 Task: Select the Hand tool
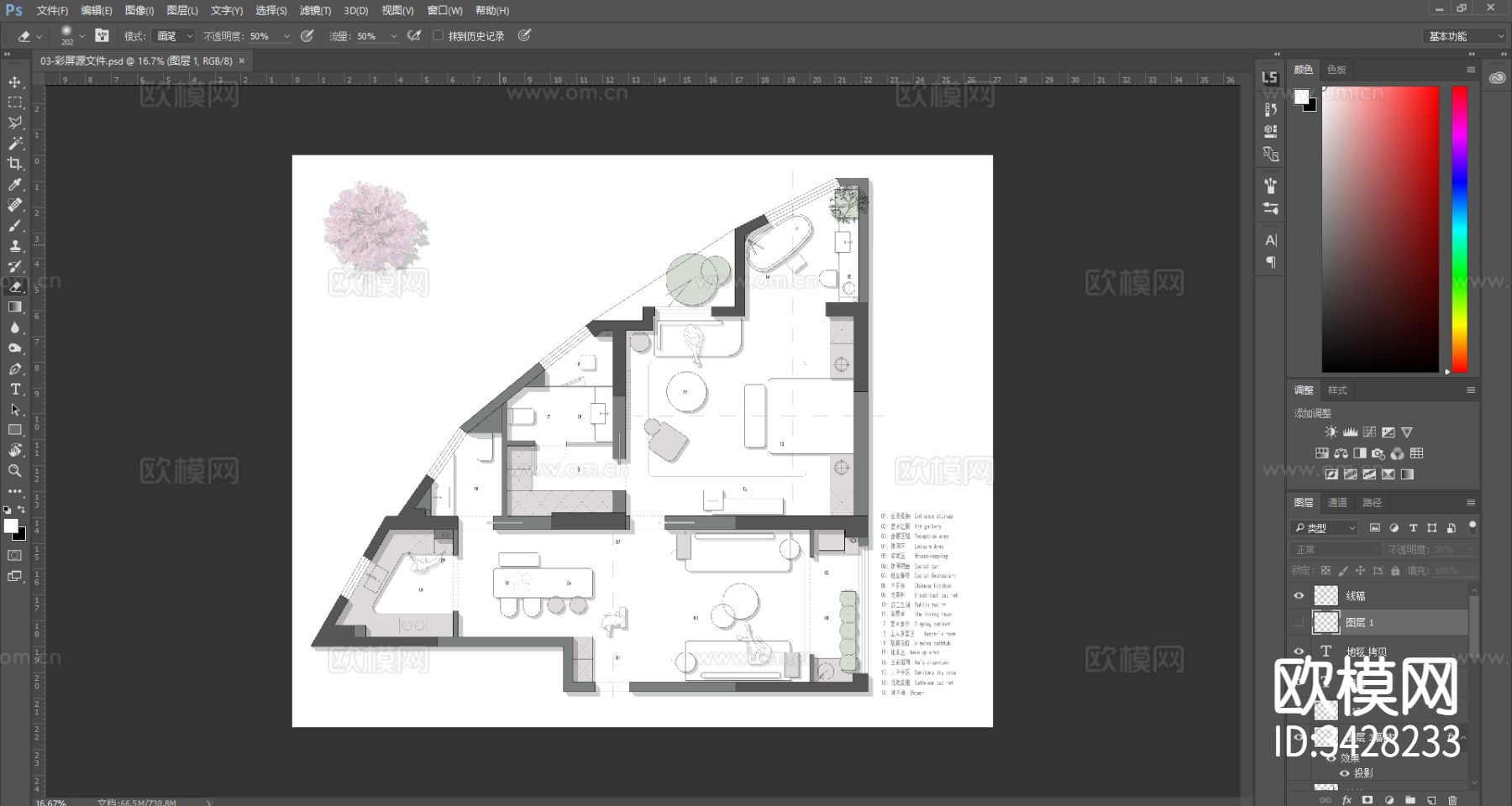point(15,450)
